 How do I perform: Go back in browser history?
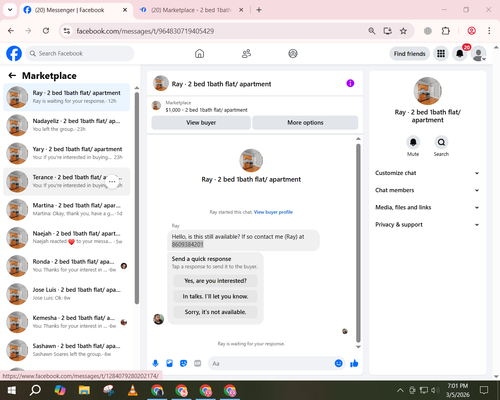pos(11,31)
